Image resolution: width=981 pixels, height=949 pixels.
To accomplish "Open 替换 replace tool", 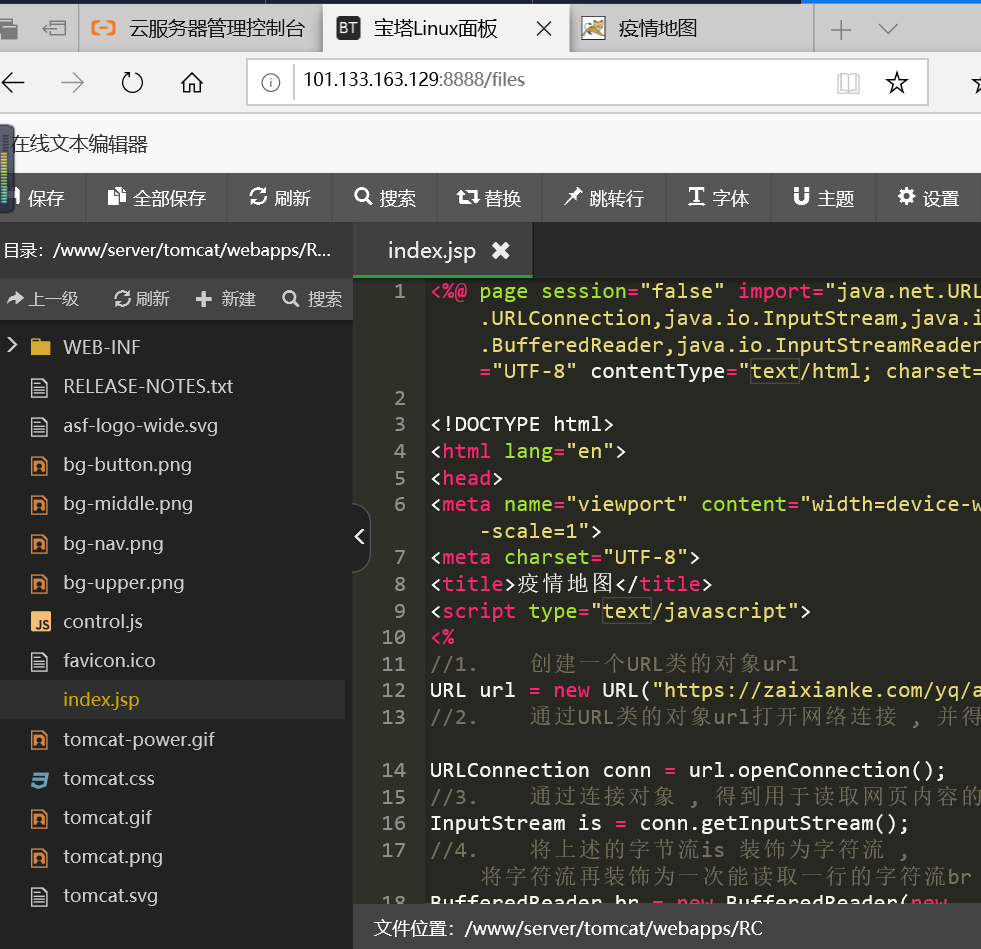I will pos(489,198).
